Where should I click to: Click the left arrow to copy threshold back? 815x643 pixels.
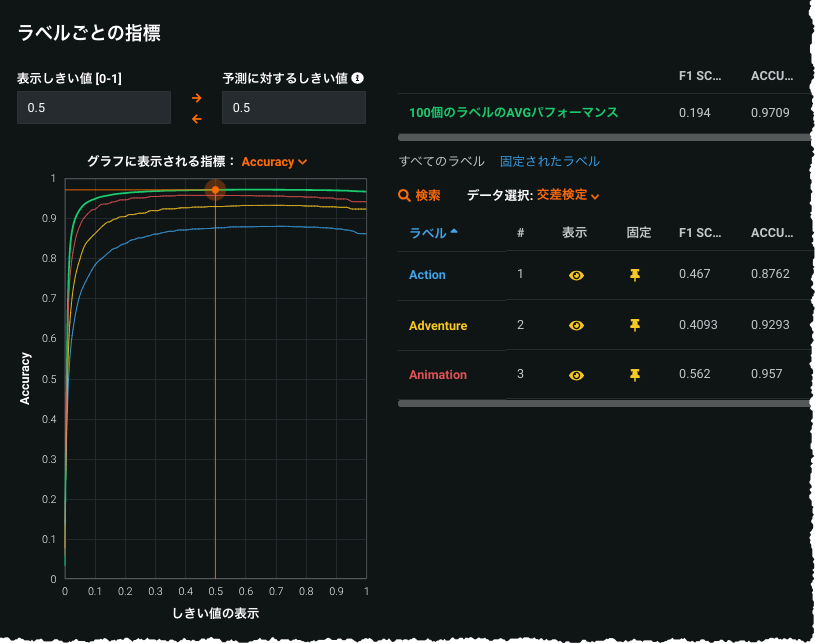(197, 119)
